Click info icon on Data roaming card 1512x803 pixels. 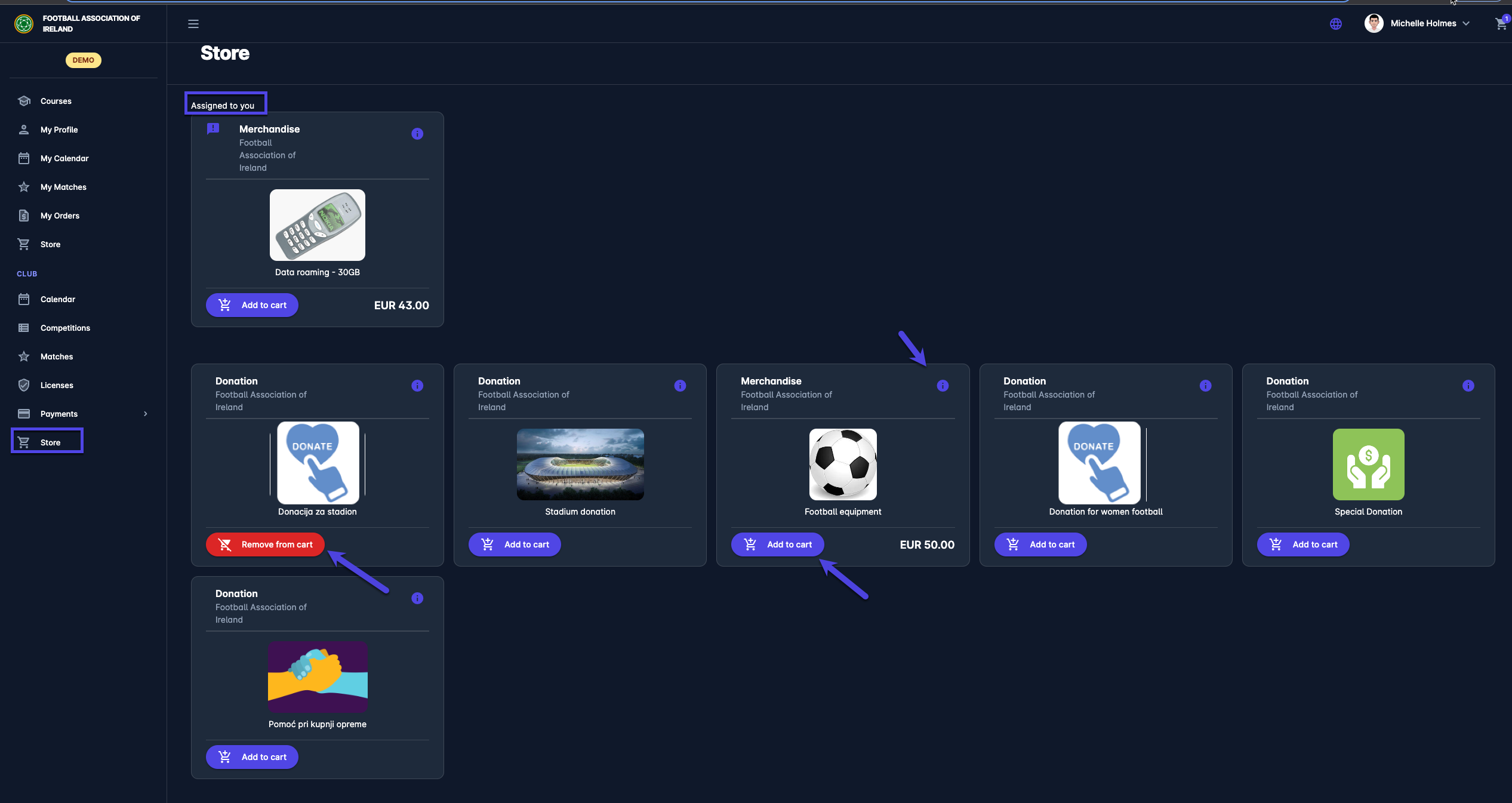point(417,134)
